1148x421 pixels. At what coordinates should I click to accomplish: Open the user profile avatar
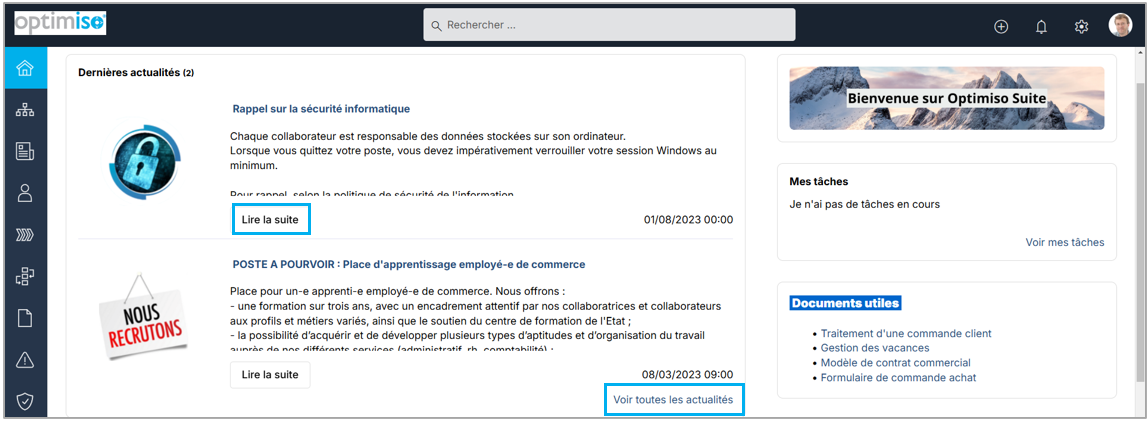click(1120, 26)
